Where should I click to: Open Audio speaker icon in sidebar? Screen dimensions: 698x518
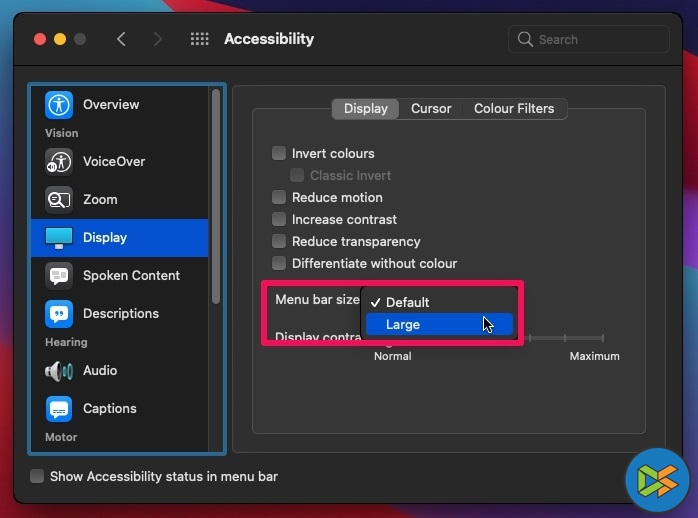click(x=59, y=370)
